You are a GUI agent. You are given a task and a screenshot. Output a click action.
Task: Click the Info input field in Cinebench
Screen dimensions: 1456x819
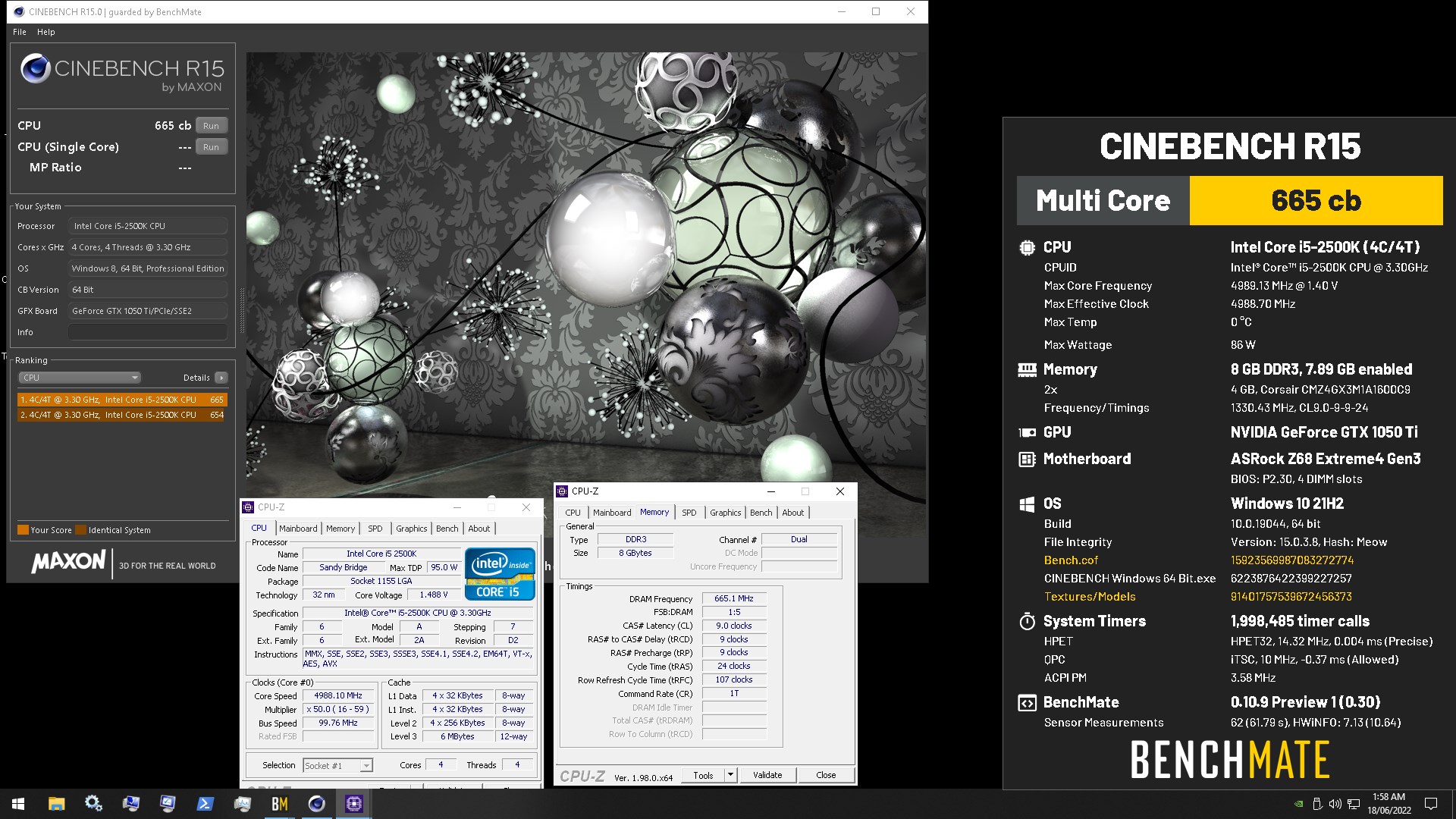point(148,332)
